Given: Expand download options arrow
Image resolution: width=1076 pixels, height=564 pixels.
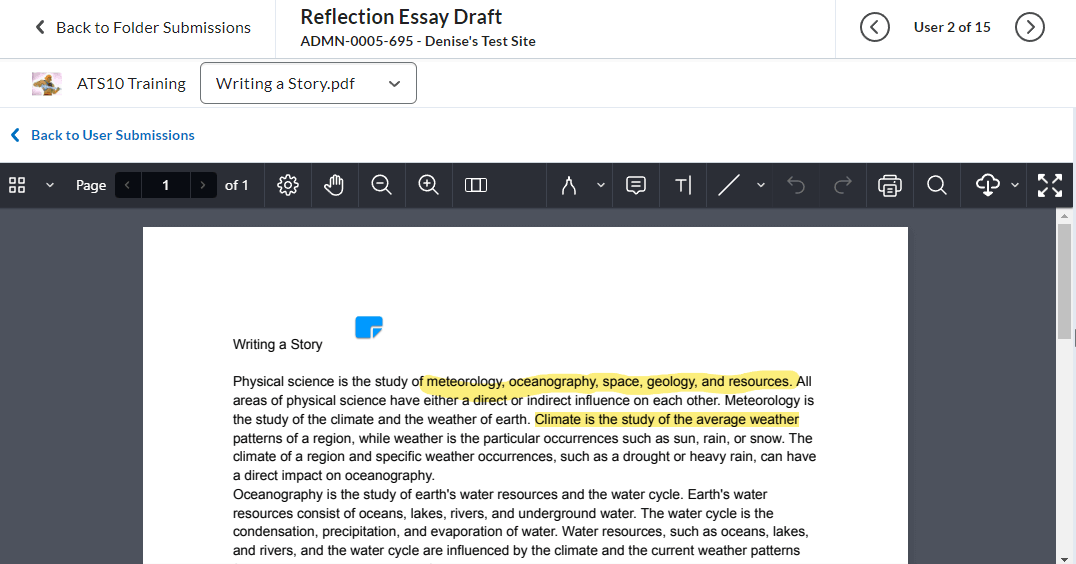Looking at the screenshot, I should click(1015, 185).
